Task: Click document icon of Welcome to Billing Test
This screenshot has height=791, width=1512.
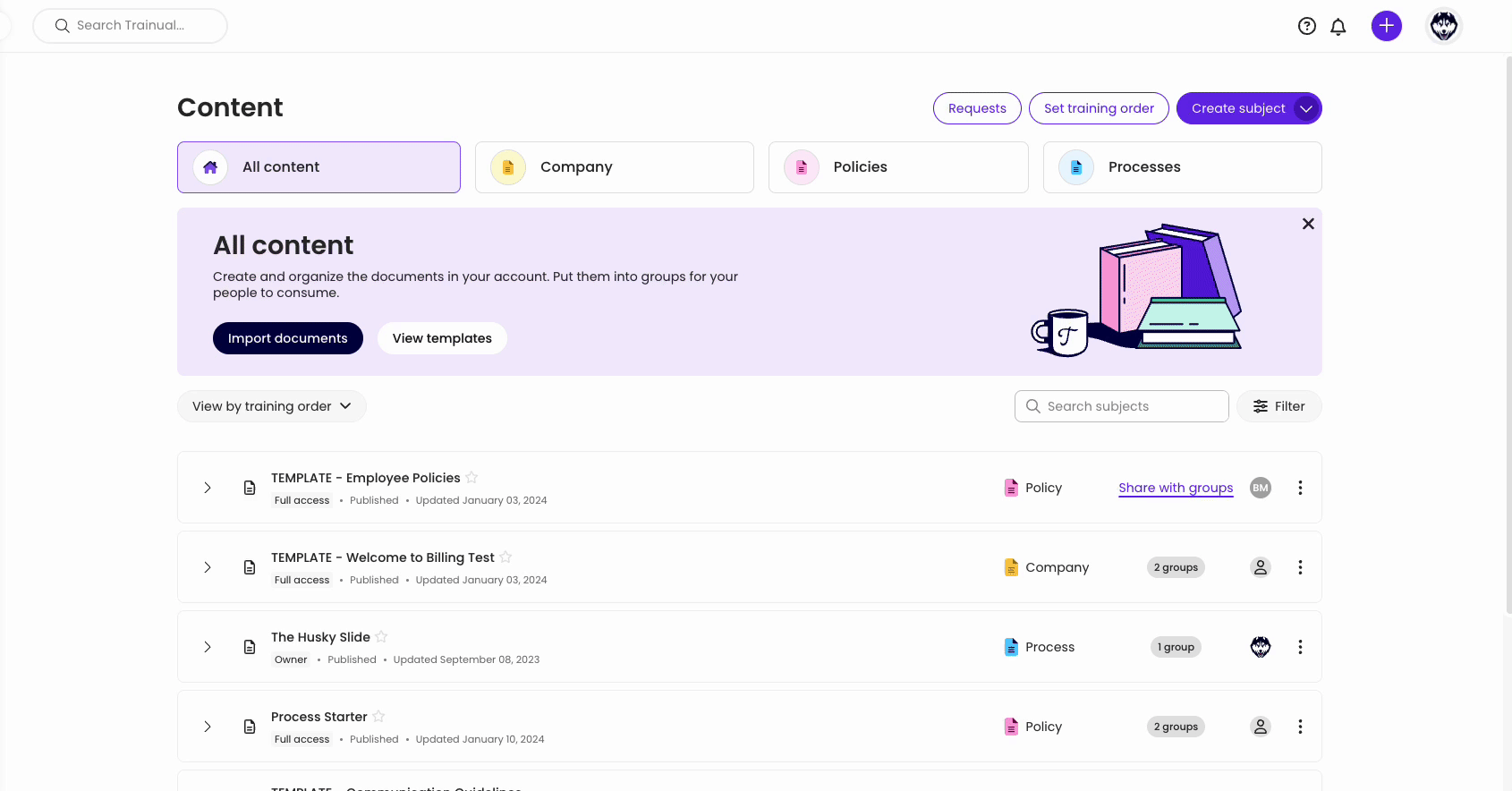Action: tap(250, 567)
